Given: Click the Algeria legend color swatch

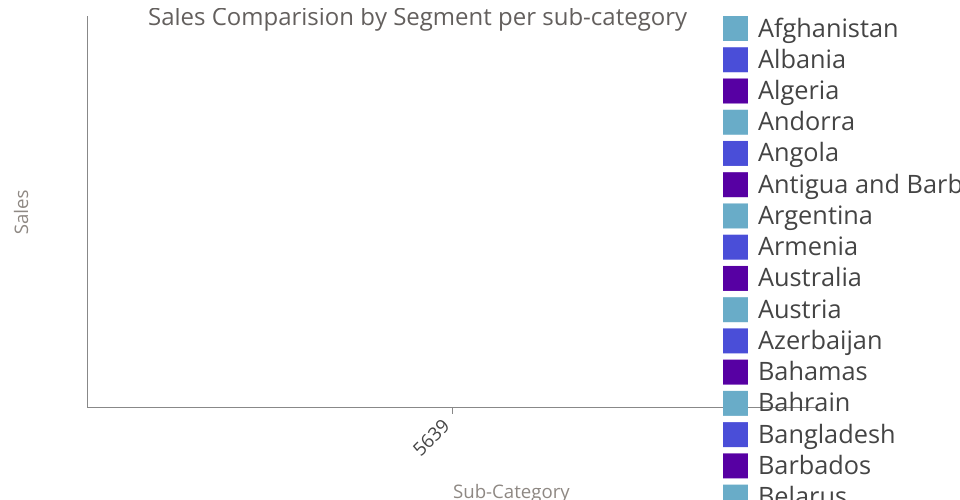Looking at the screenshot, I should pyautogui.click(x=735, y=91).
